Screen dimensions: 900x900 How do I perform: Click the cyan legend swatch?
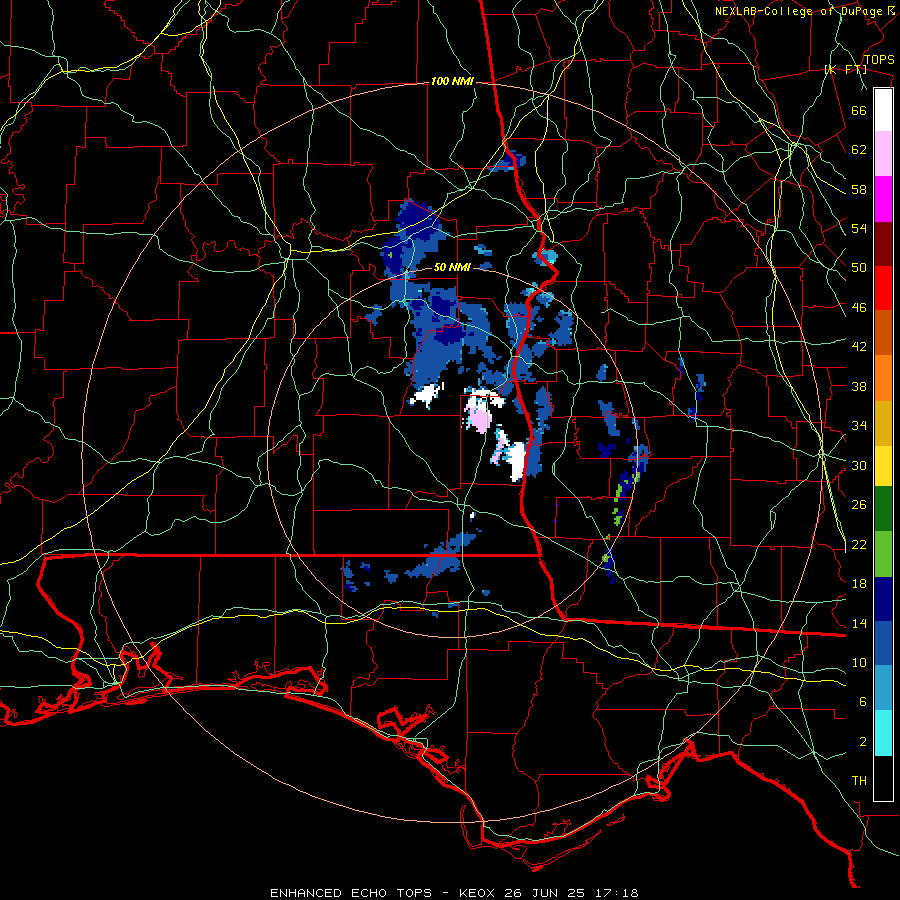pyautogui.click(x=883, y=733)
